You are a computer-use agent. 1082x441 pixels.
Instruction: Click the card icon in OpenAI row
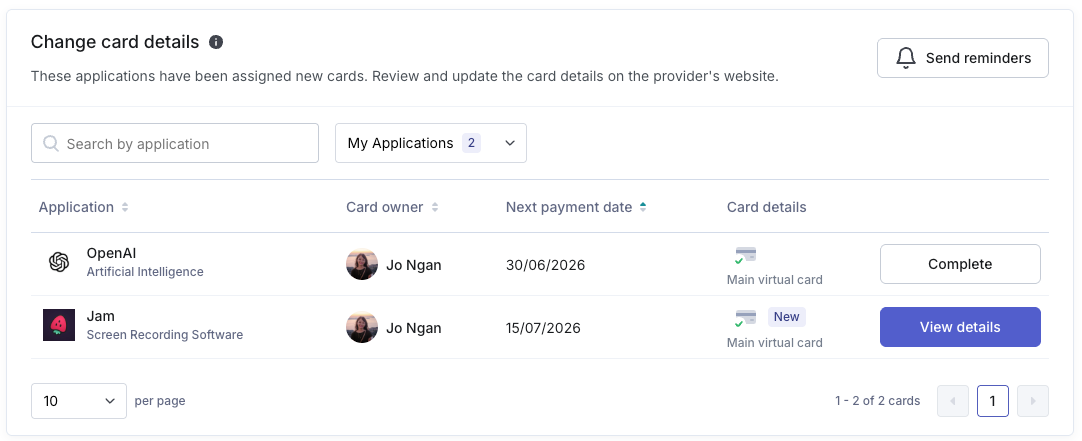tap(745, 255)
